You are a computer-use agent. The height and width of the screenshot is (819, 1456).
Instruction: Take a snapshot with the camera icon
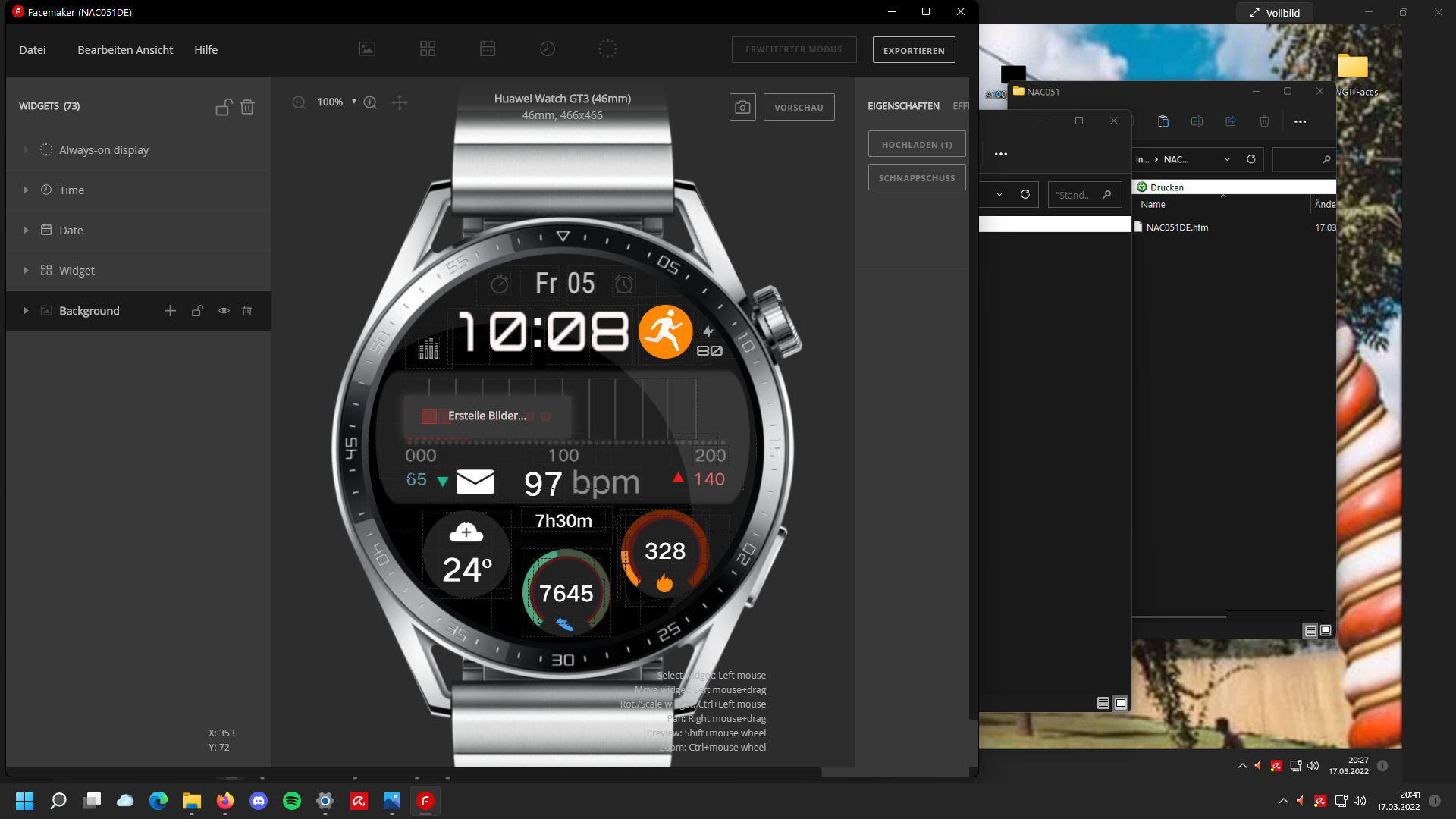pos(742,108)
